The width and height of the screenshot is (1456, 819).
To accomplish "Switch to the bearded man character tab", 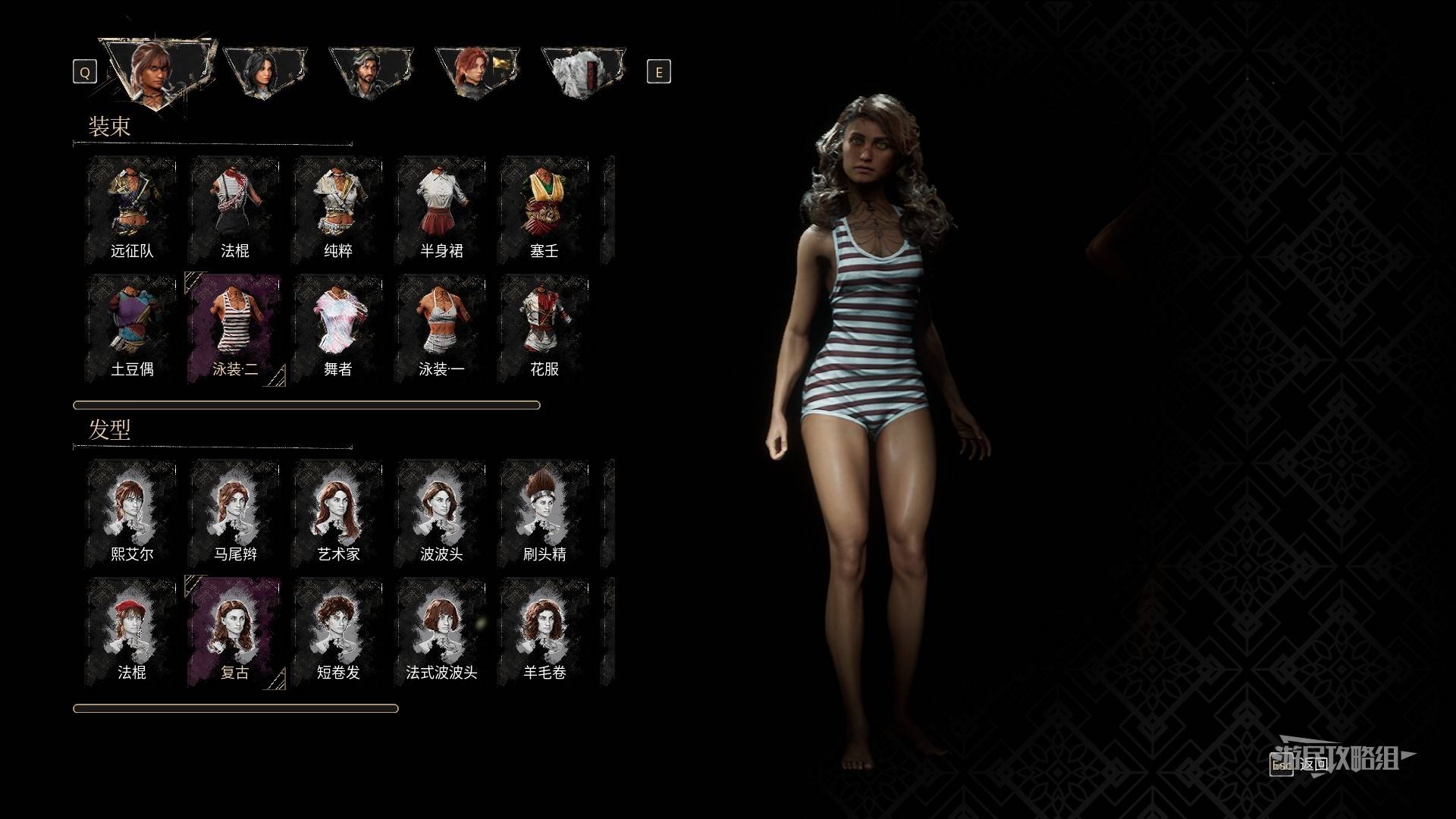I will tap(371, 72).
